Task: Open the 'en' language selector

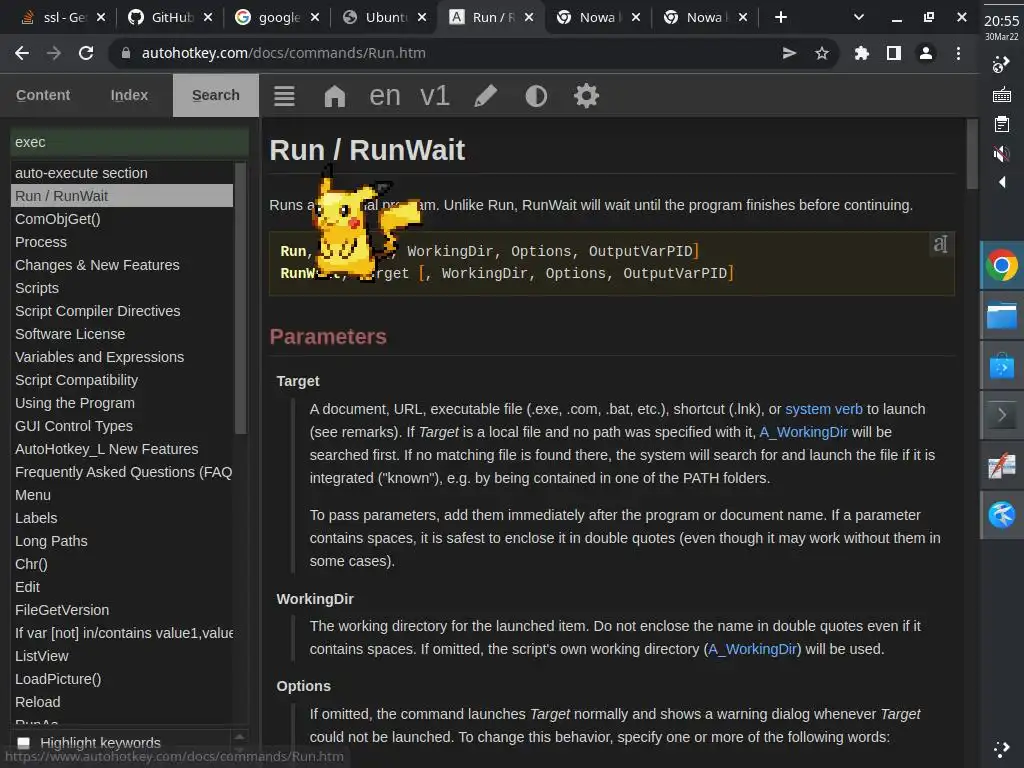Action: tap(385, 96)
